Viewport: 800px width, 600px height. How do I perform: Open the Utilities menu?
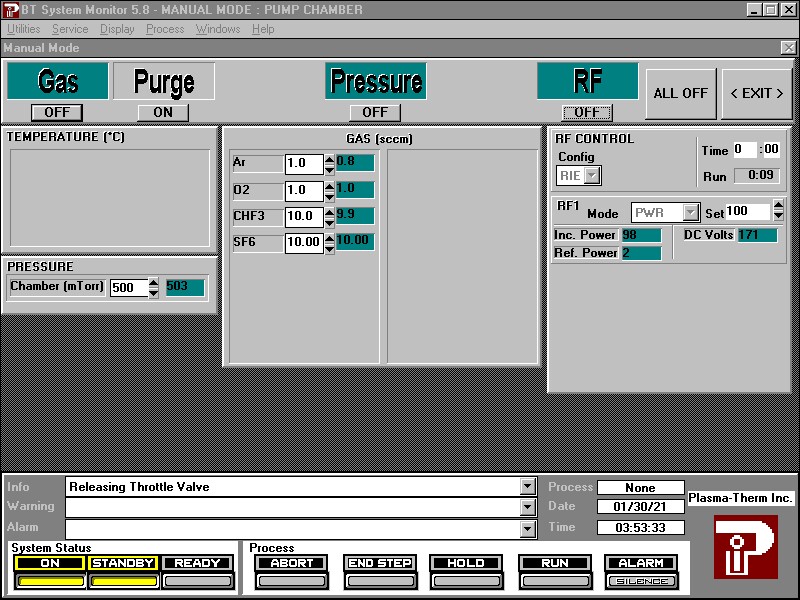tap(24, 29)
